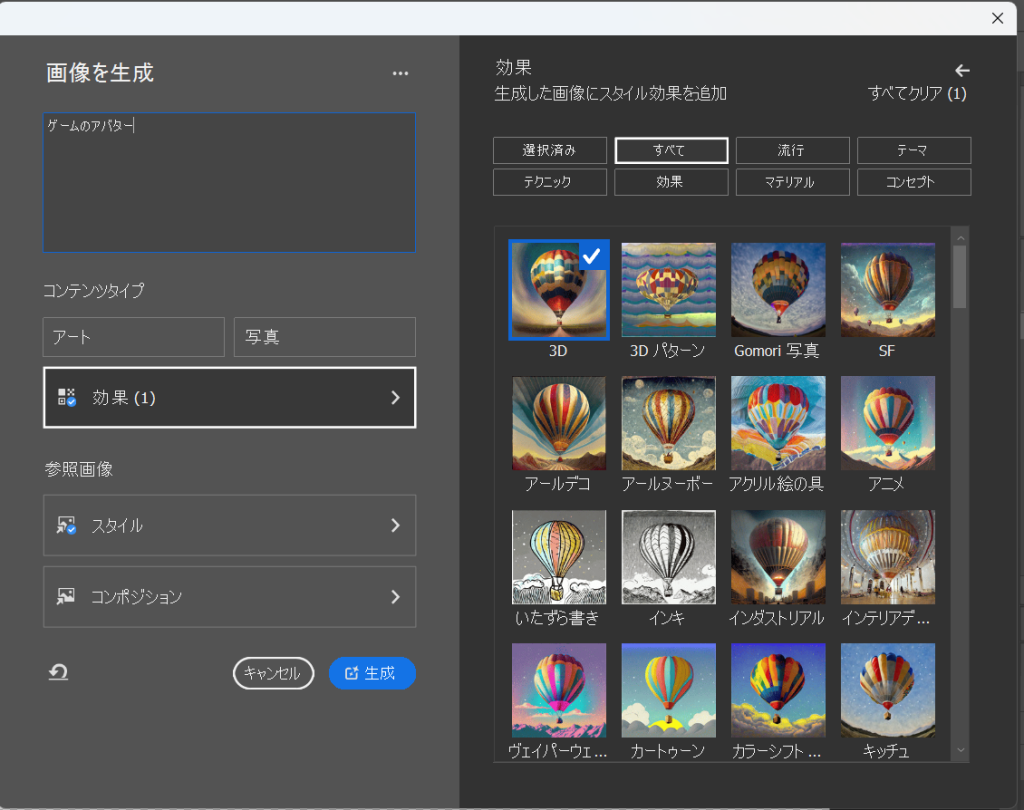Click the three-dot more options icon
Viewport: 1024px width, 810px height.
(x=400, y=73)
